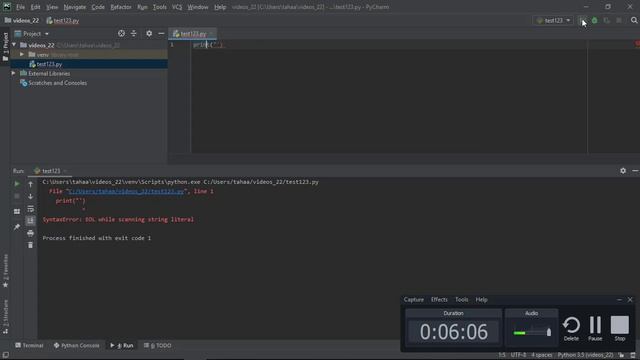This screenshot has height=360, width=640.
Task: Expand External Libraries
Action: click(x=13, y=73)
